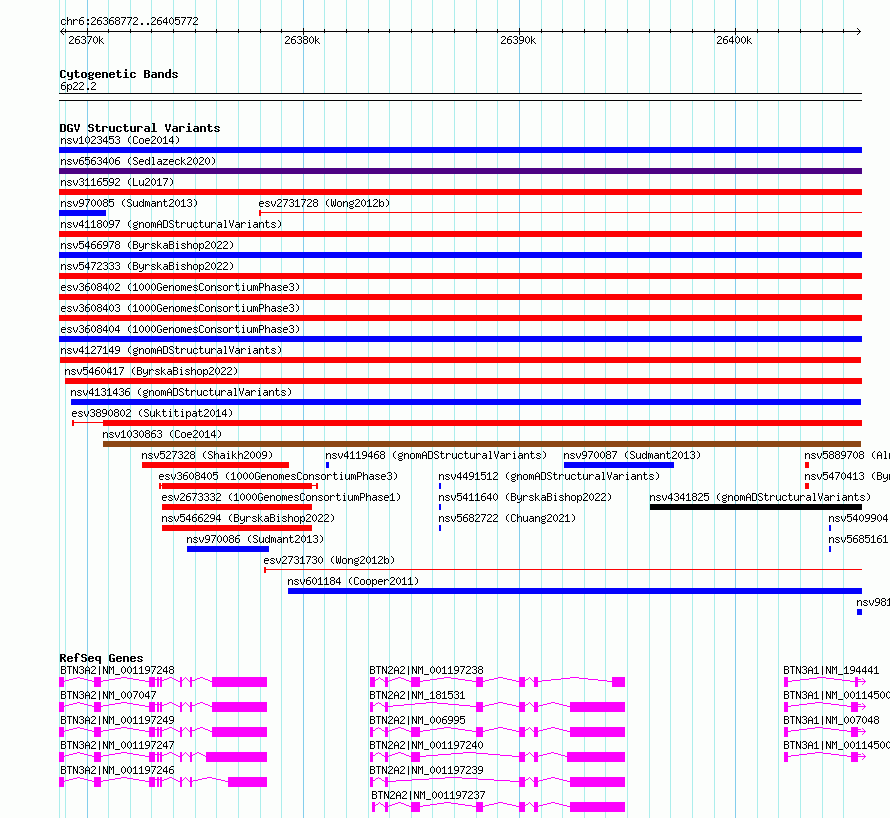Select the BTN2A2|NM_001197238 transcript label
890x818 pixels.
[426, 670]
